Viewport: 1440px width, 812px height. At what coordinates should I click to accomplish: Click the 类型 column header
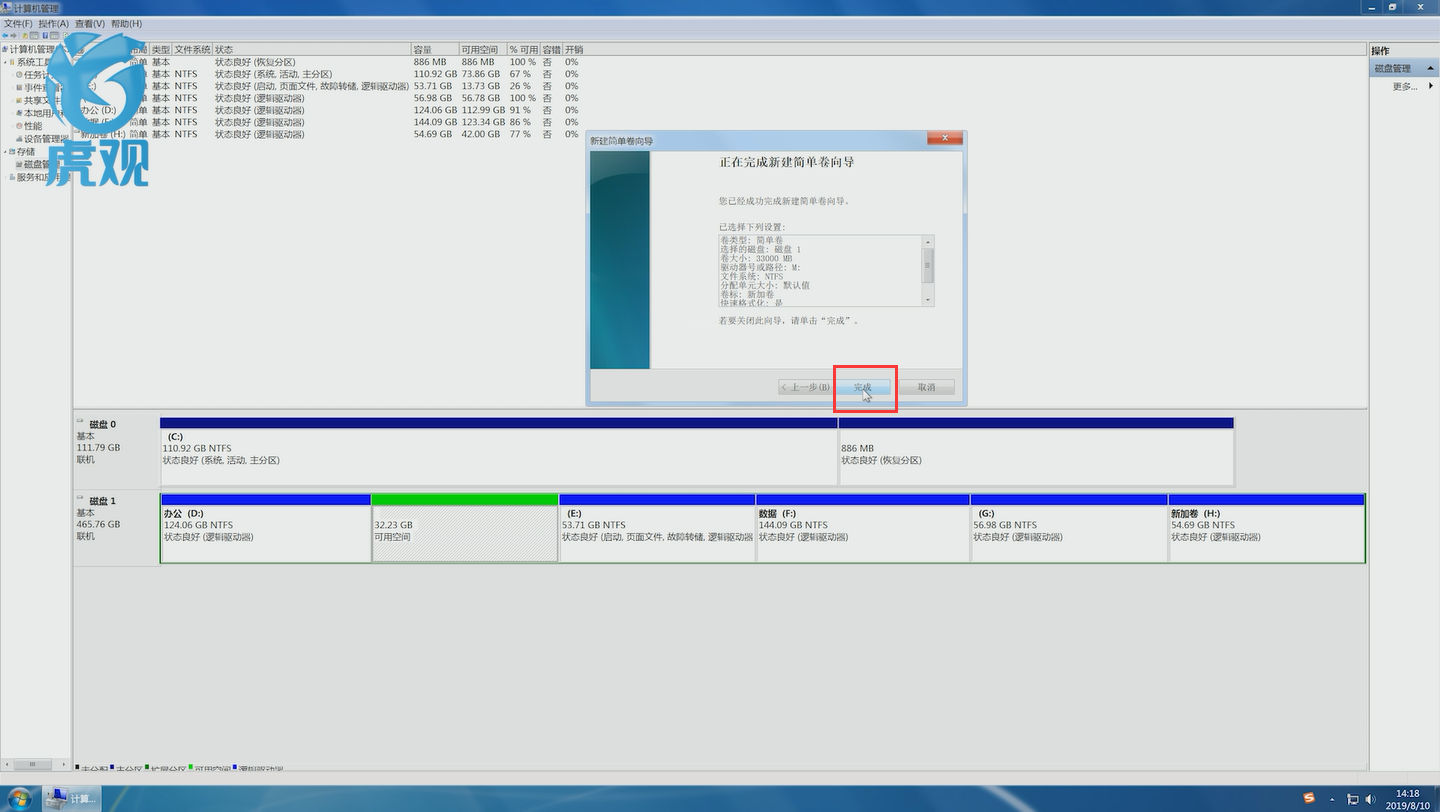click(x=160, y=49)
